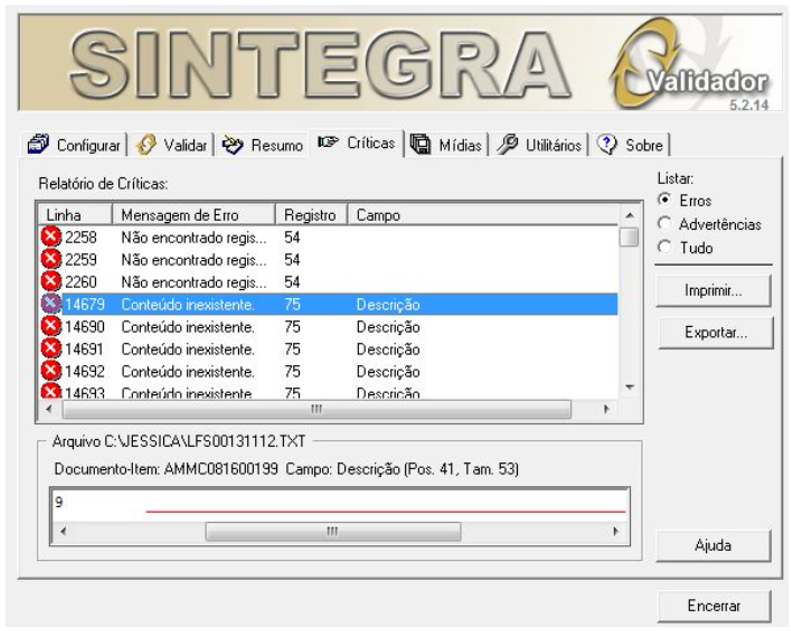The image size is (791, 631).
Task: Click the critiques list scroll-left arrow
Action: click(x=49, y=409)
